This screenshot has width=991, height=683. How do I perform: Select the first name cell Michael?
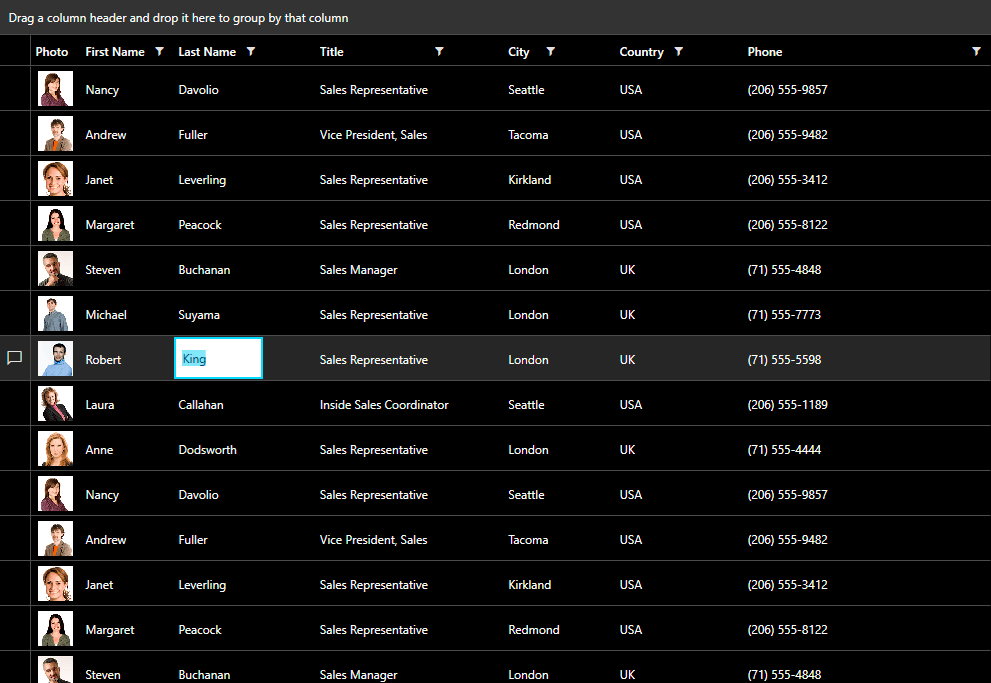106,315
